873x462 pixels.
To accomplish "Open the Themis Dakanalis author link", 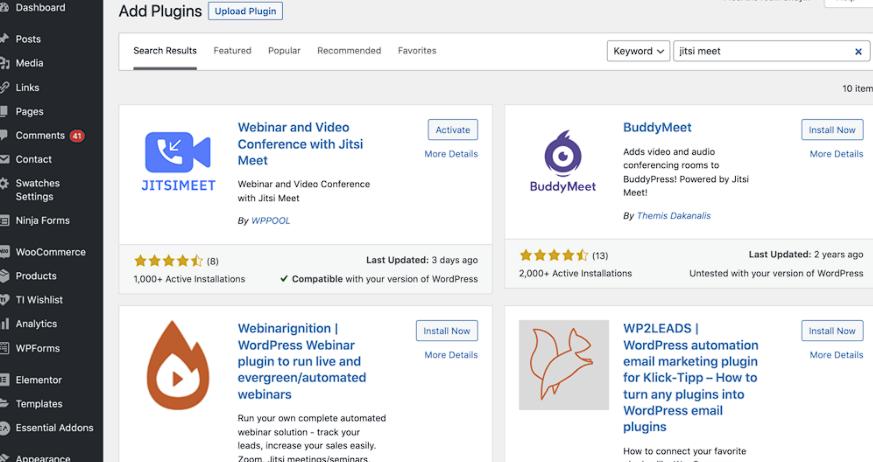I will [674, 216].
